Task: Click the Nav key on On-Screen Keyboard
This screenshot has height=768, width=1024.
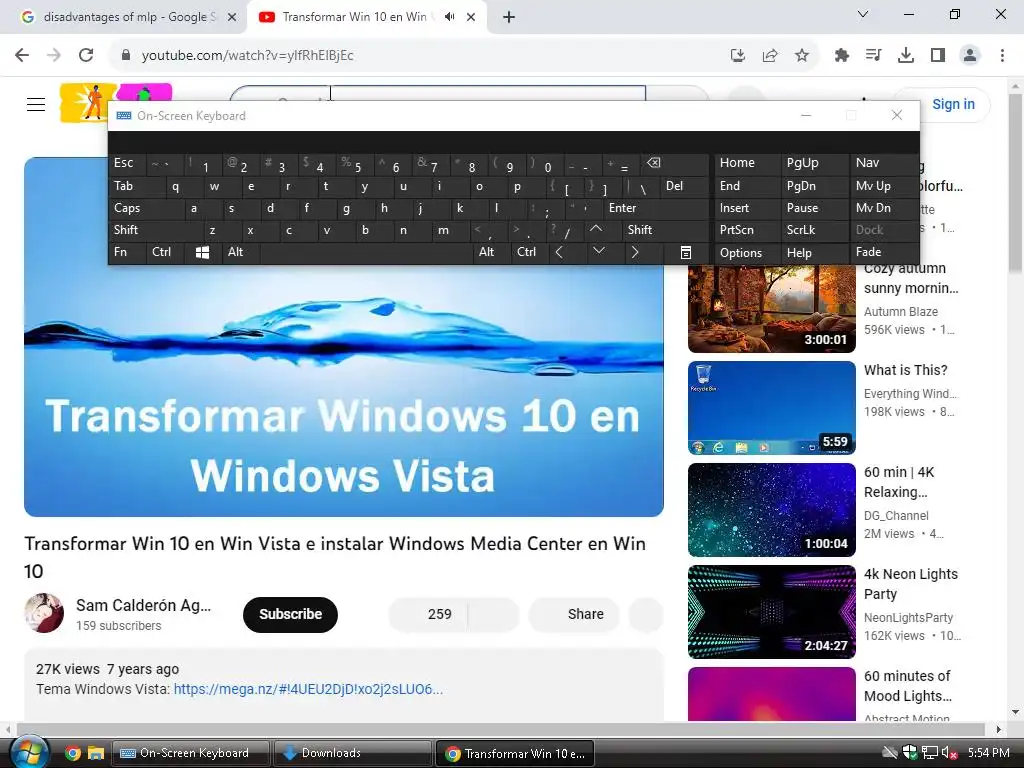Action: click(x=883, y=163)
